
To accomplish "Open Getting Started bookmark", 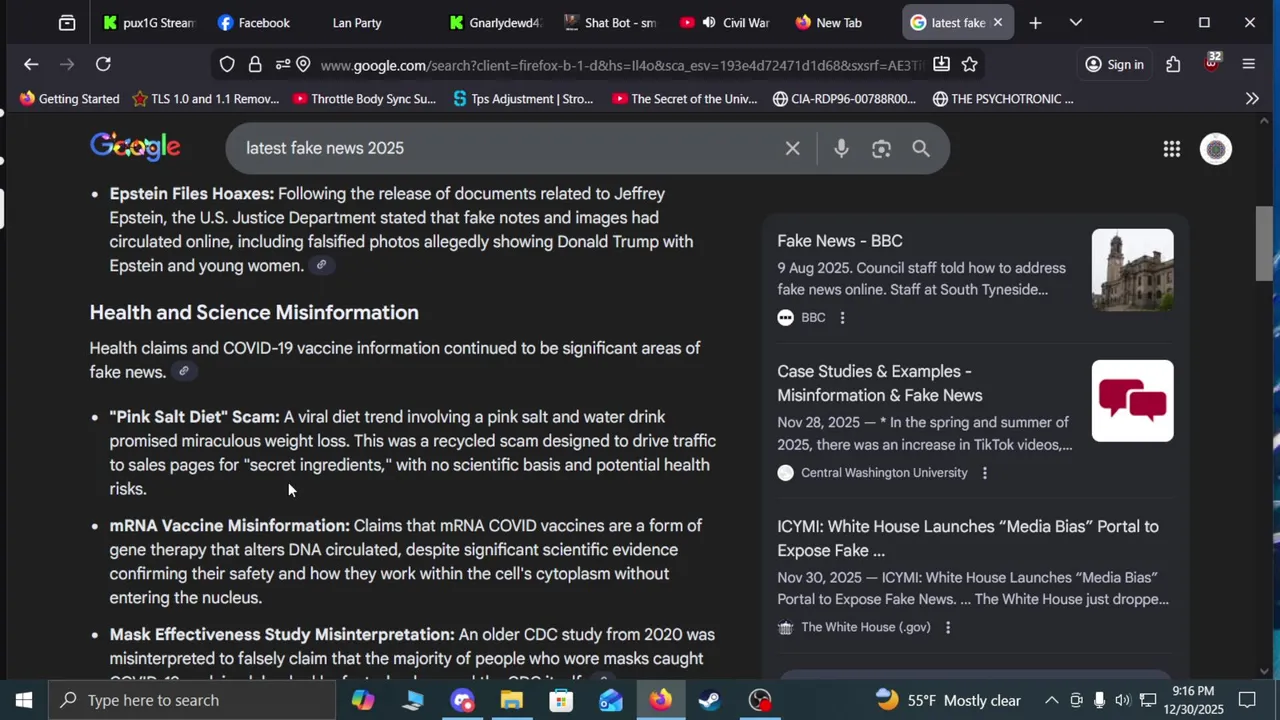I will click(69, 98).
